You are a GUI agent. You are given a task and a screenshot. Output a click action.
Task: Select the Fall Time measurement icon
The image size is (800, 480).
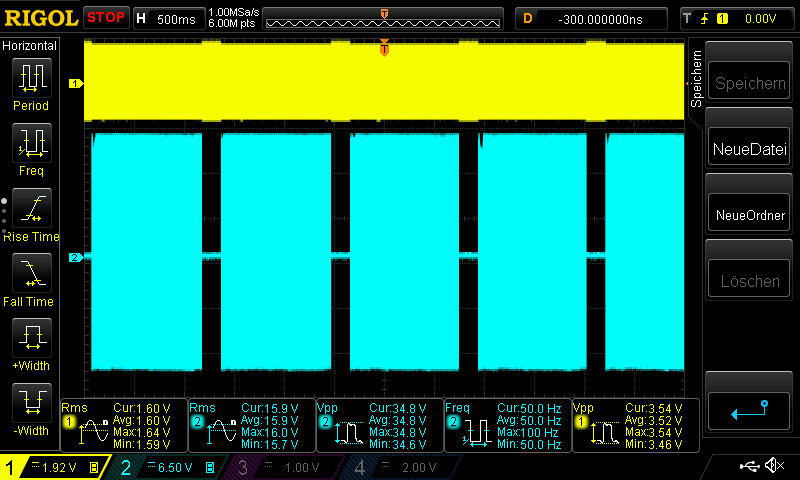click(x=32, y=273)
